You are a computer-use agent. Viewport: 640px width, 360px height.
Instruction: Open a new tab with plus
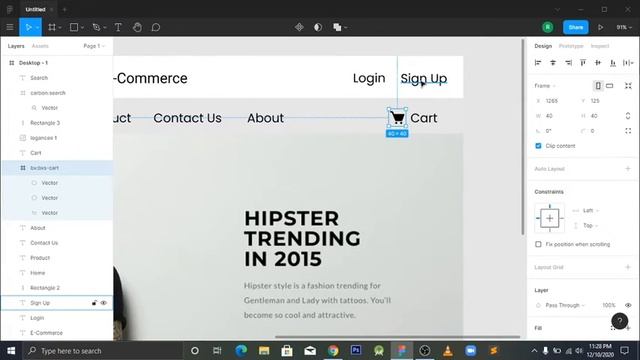[x=64, y=9]
